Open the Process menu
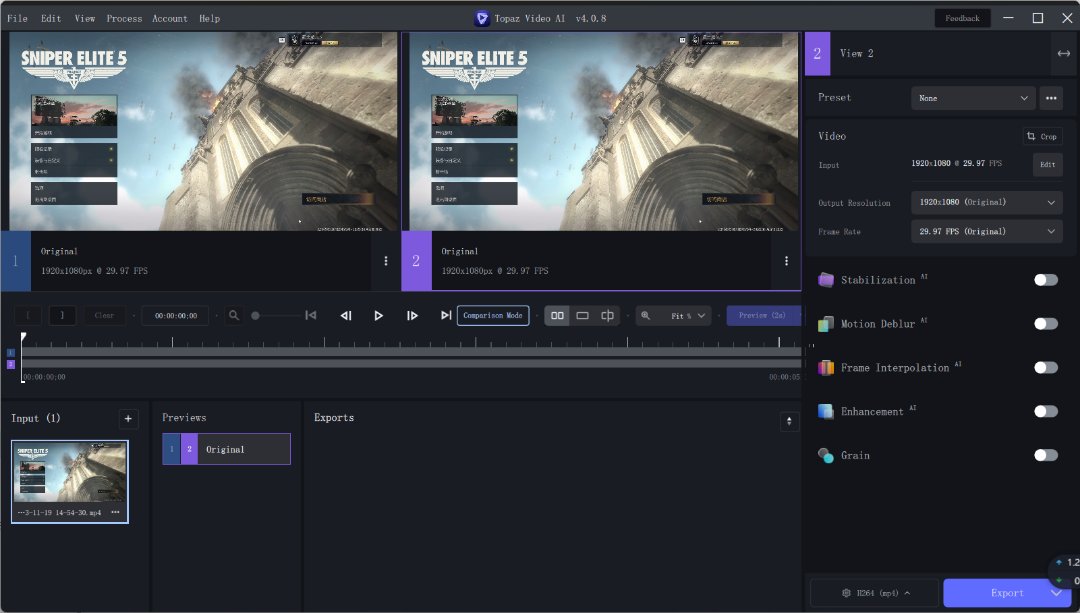This screenshot has width=1080, height=613. [x=124, y=18]
